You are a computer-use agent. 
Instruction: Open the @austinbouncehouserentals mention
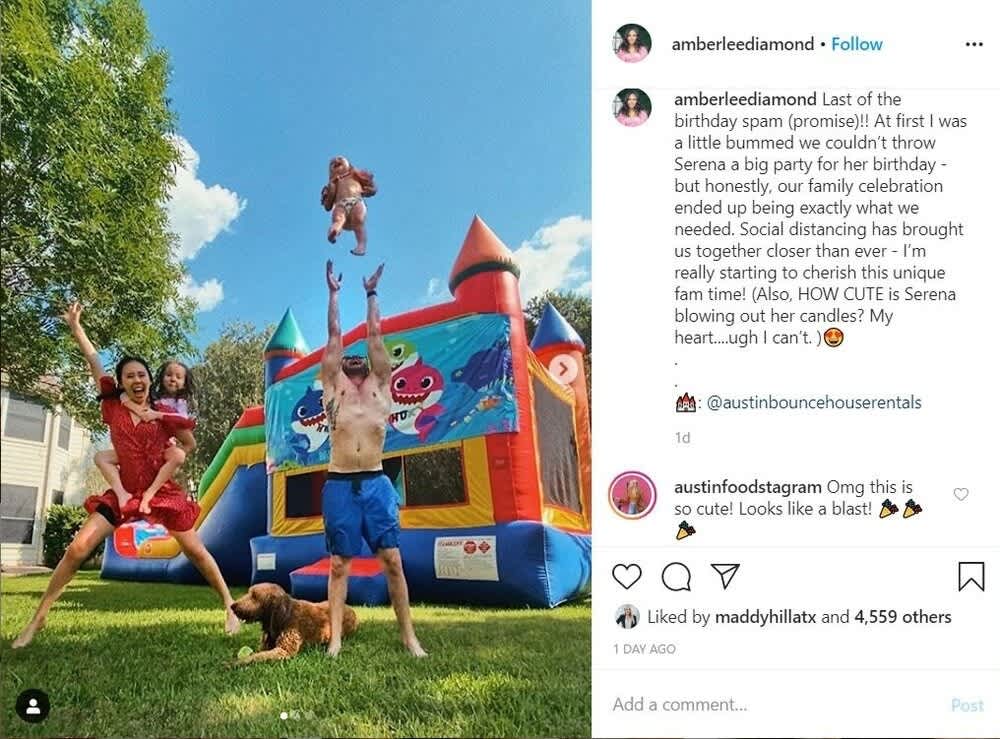814,402
